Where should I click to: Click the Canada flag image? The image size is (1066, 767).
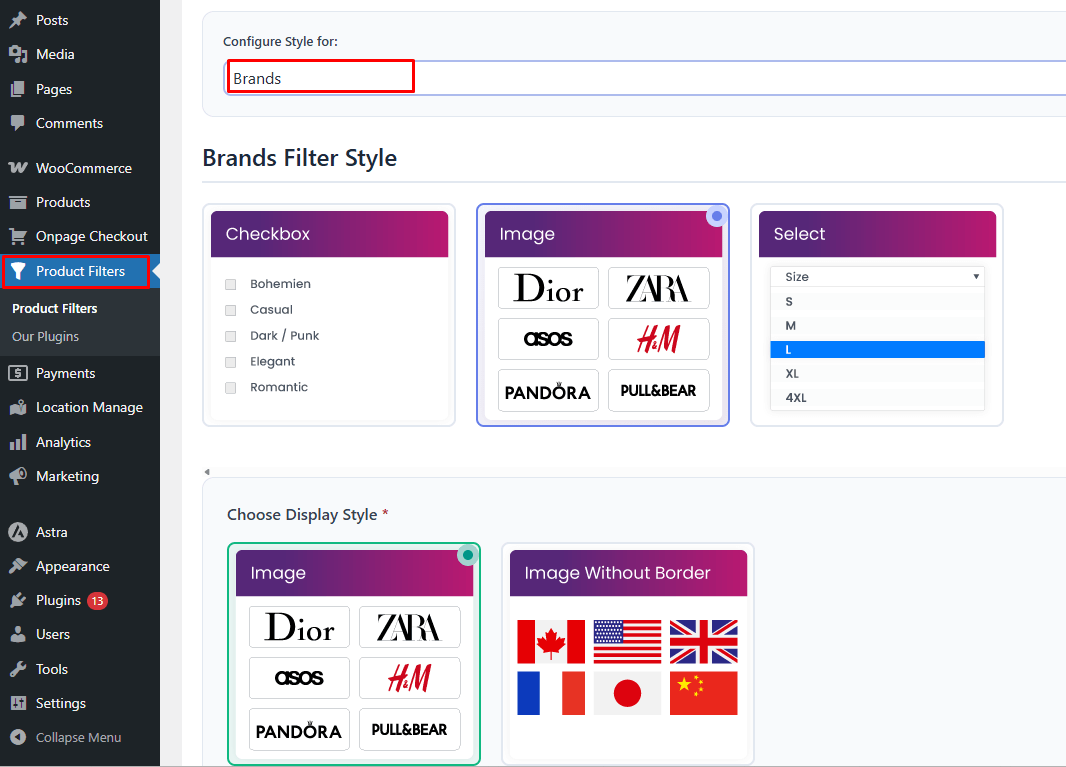click(x=551, y=641)
